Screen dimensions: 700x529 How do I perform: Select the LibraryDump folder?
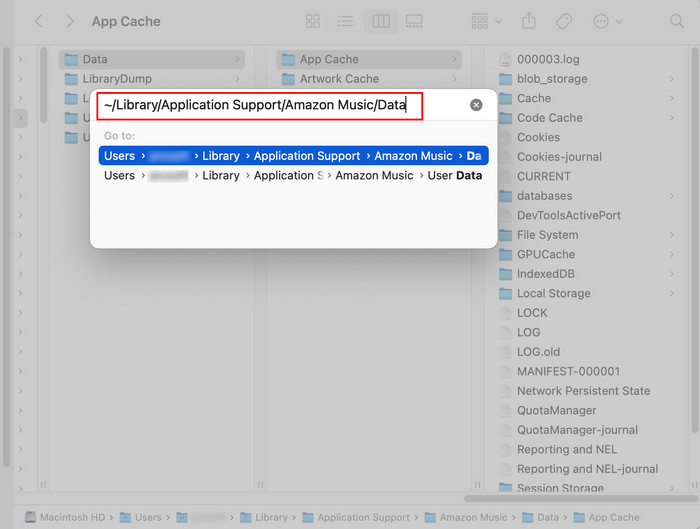coord(152,79)
